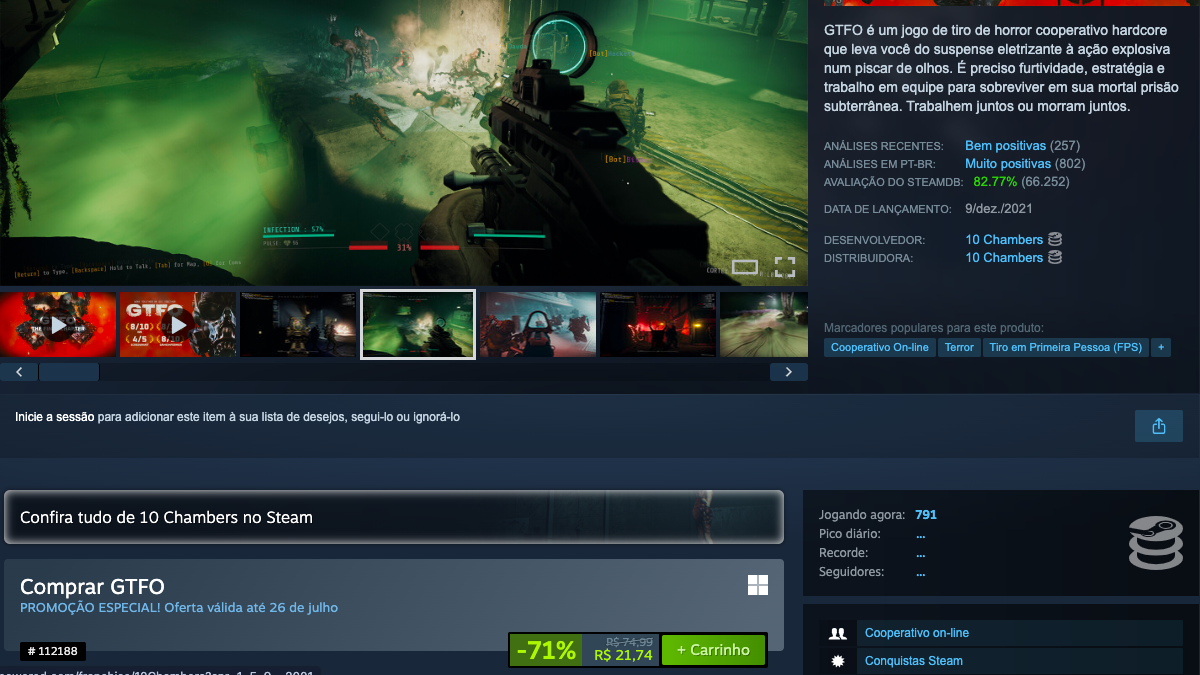Open the Muito positivas PT-BR reviews link
The height and width of the screenshot is (675, 1200).
[1008, 164]
